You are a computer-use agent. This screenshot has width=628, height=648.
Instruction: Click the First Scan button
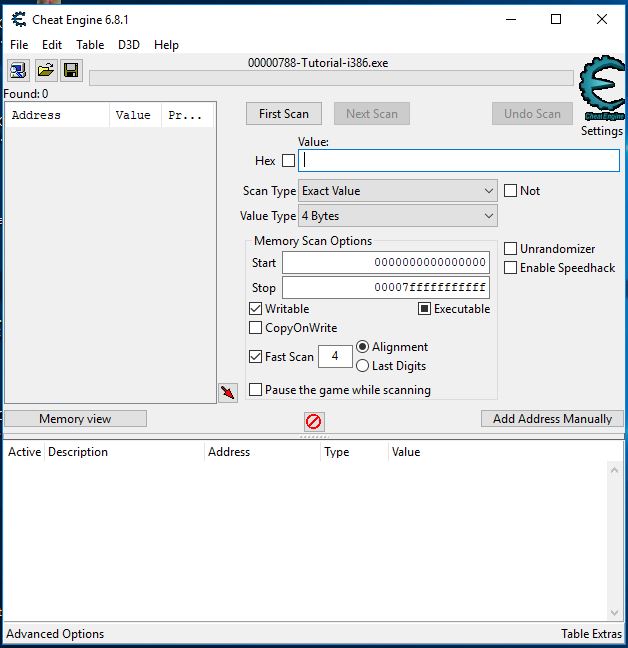[284, 114]
